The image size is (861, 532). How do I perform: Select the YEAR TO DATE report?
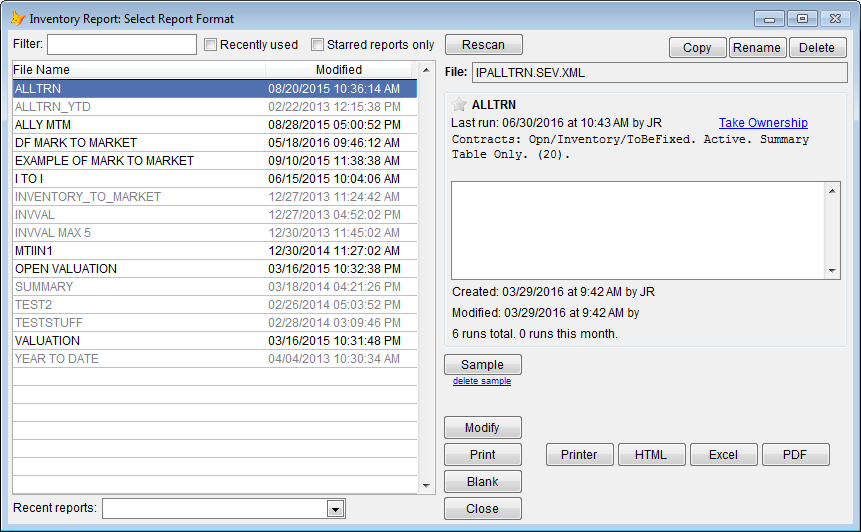click(215, 359)
